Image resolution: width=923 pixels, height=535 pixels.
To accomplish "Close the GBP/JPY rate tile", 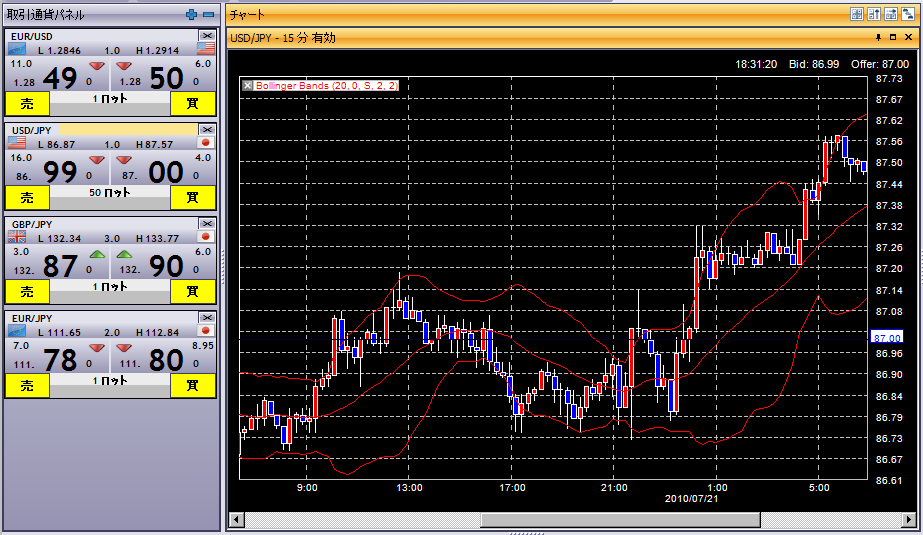I will pos(207,223).
